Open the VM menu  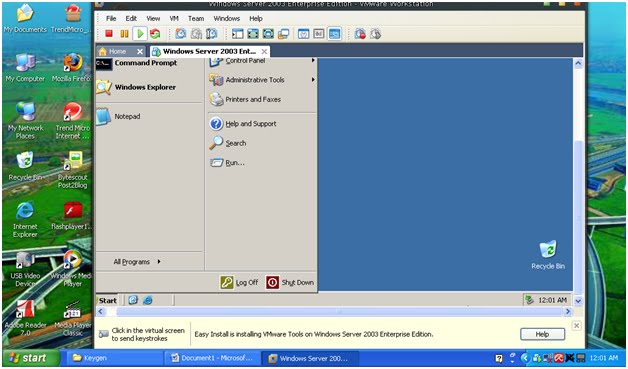[x=174, y=18]
